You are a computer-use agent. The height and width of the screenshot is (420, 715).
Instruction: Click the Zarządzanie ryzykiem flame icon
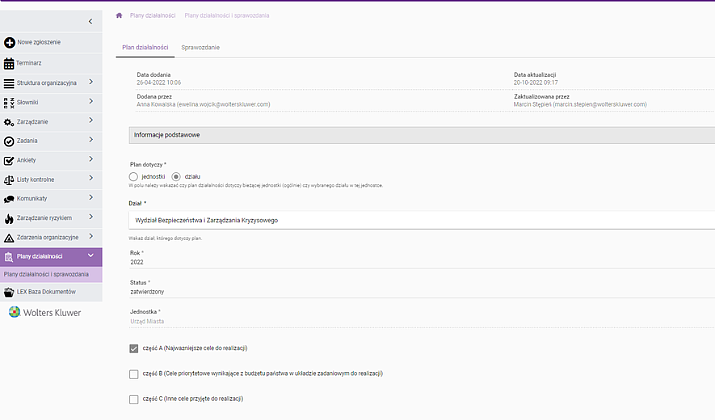9,218
